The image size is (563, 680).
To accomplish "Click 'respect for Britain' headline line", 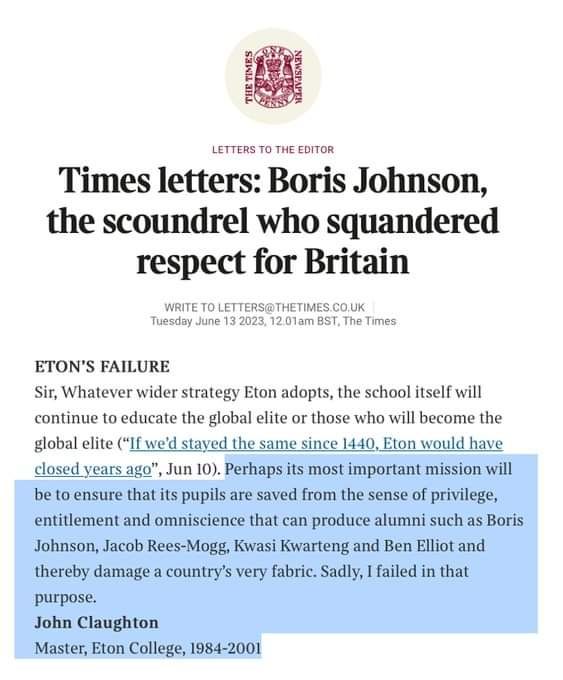I will 273,262.
